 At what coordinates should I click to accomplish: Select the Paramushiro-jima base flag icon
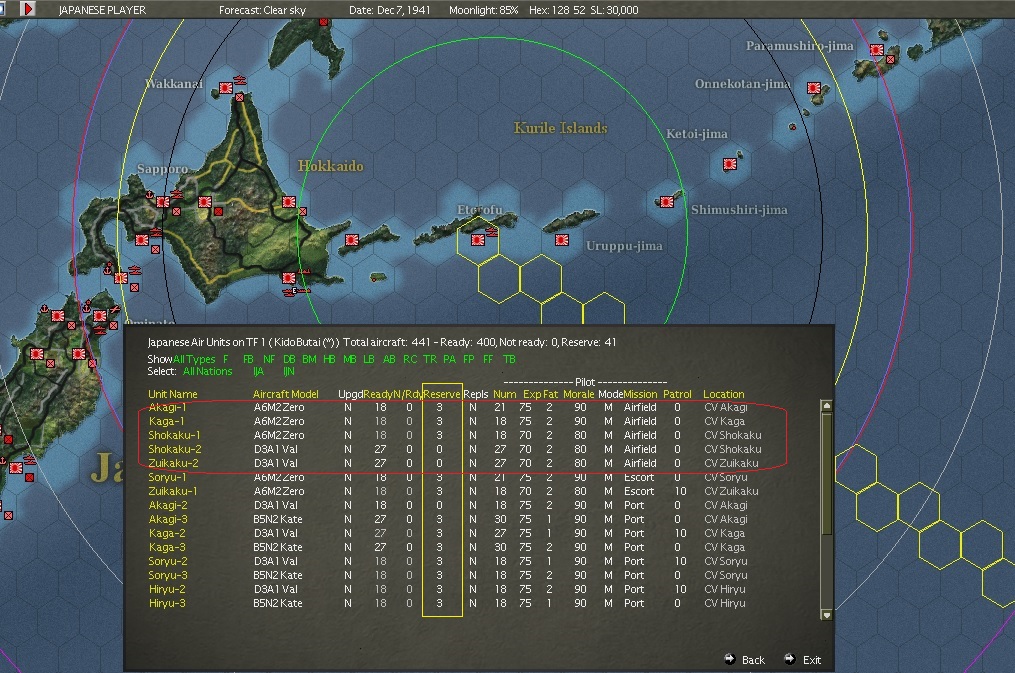[x=877, y=50]
